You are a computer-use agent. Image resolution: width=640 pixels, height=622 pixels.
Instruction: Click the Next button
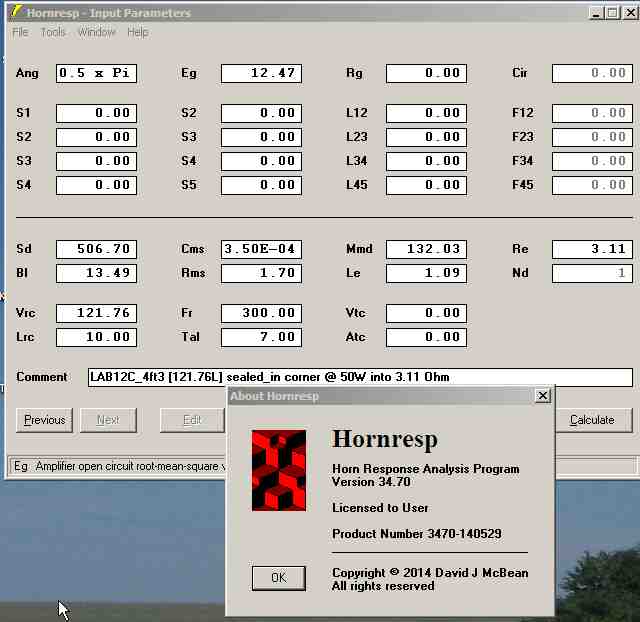(x=108, y=420)
